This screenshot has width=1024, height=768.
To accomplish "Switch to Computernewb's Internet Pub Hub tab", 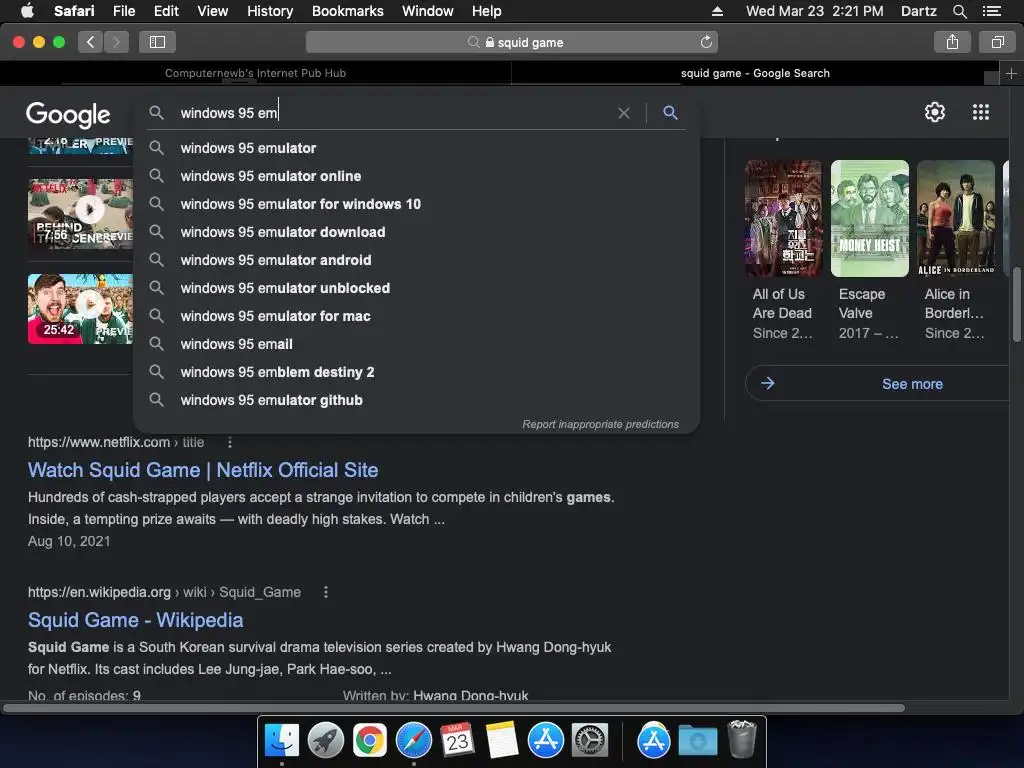I will click(255, 73).
